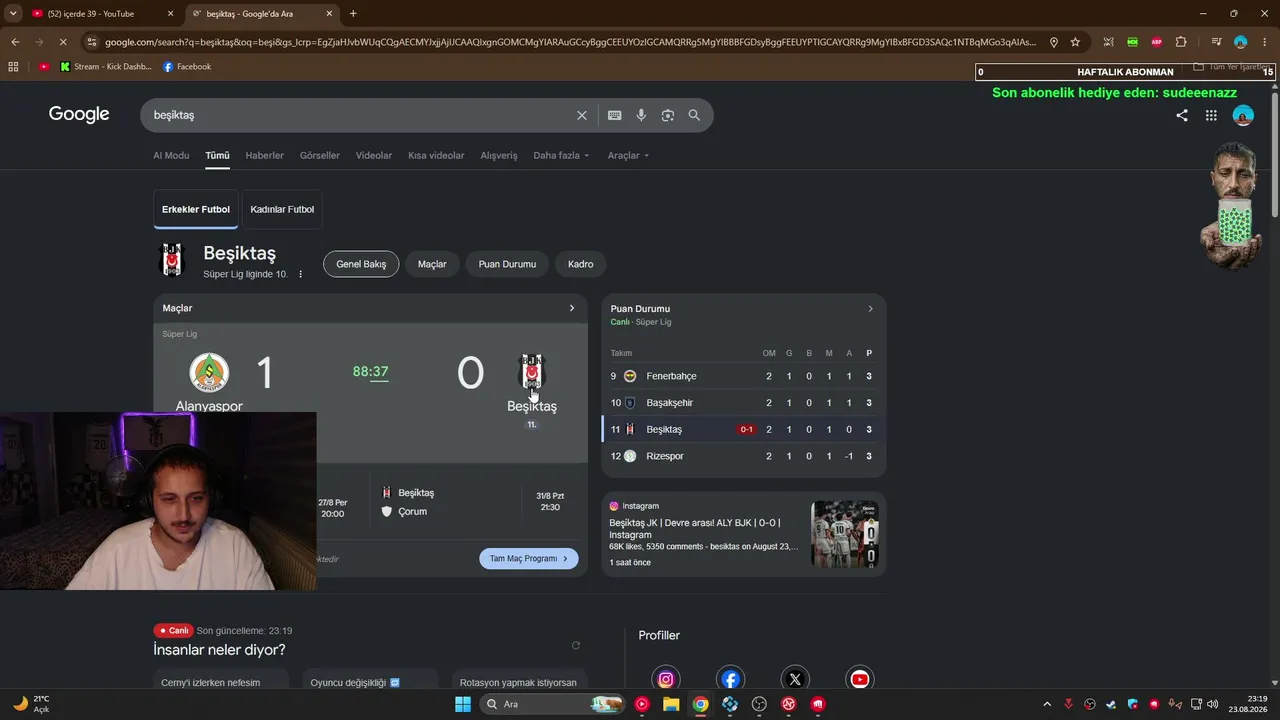1280x720 pixels.
Task: Click the Windows taskbar search box
Action: 553,704
